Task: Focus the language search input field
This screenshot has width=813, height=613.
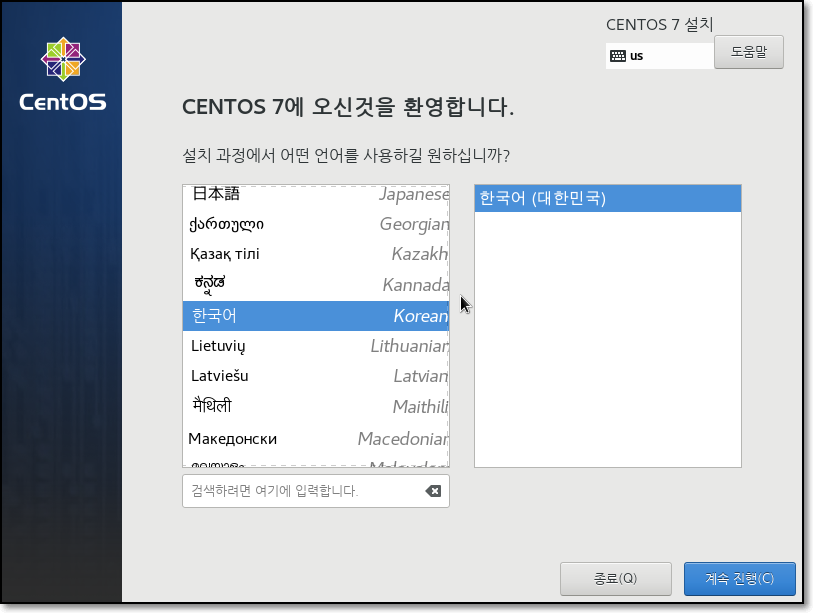Action: pos(316,491)
